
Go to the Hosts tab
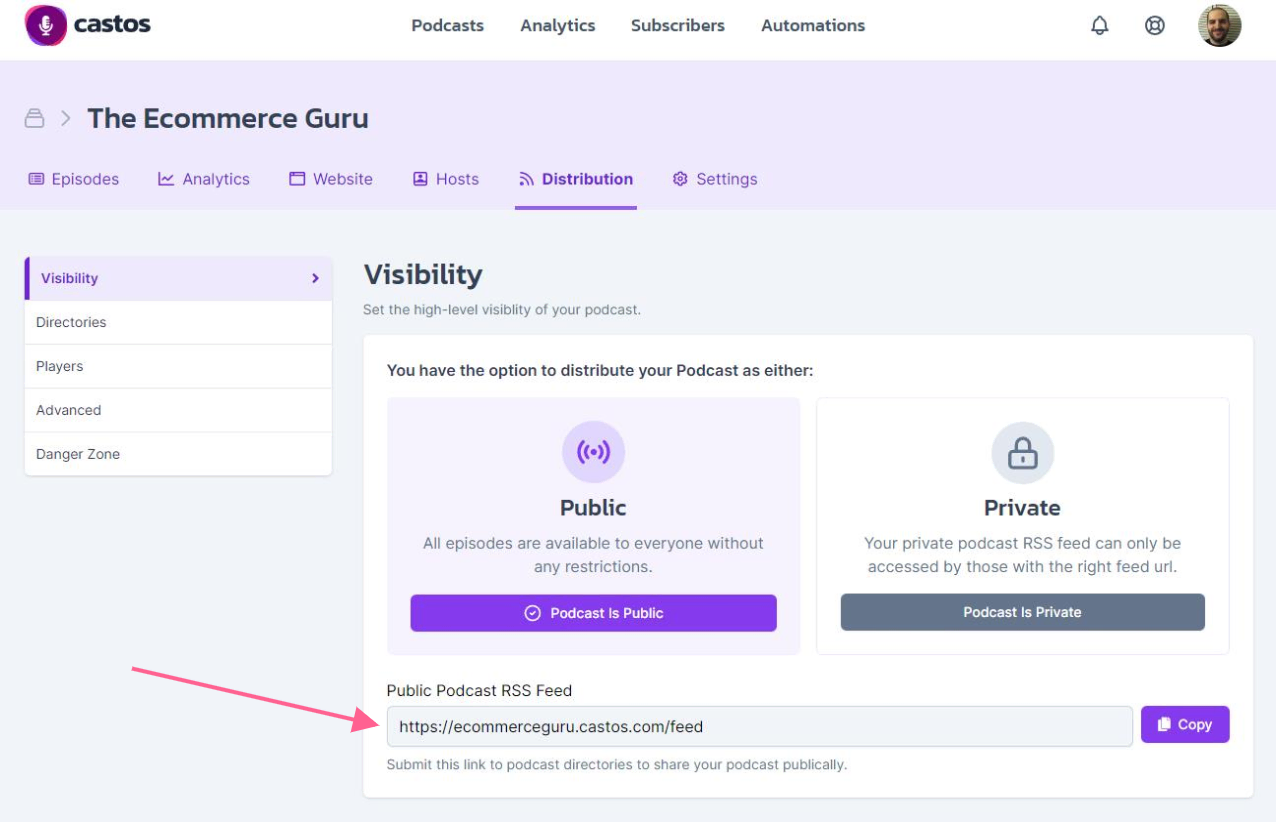[446, 179]
